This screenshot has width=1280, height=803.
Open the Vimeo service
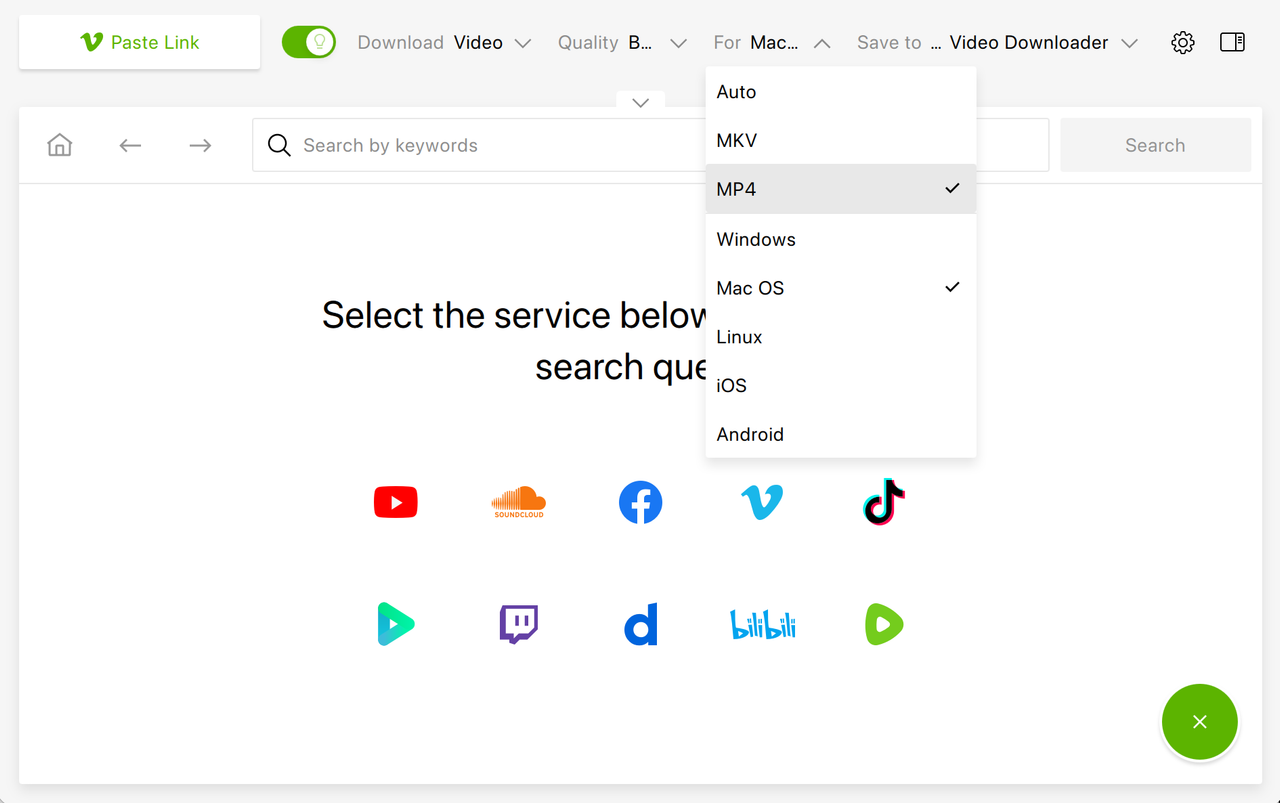point(762,502)
